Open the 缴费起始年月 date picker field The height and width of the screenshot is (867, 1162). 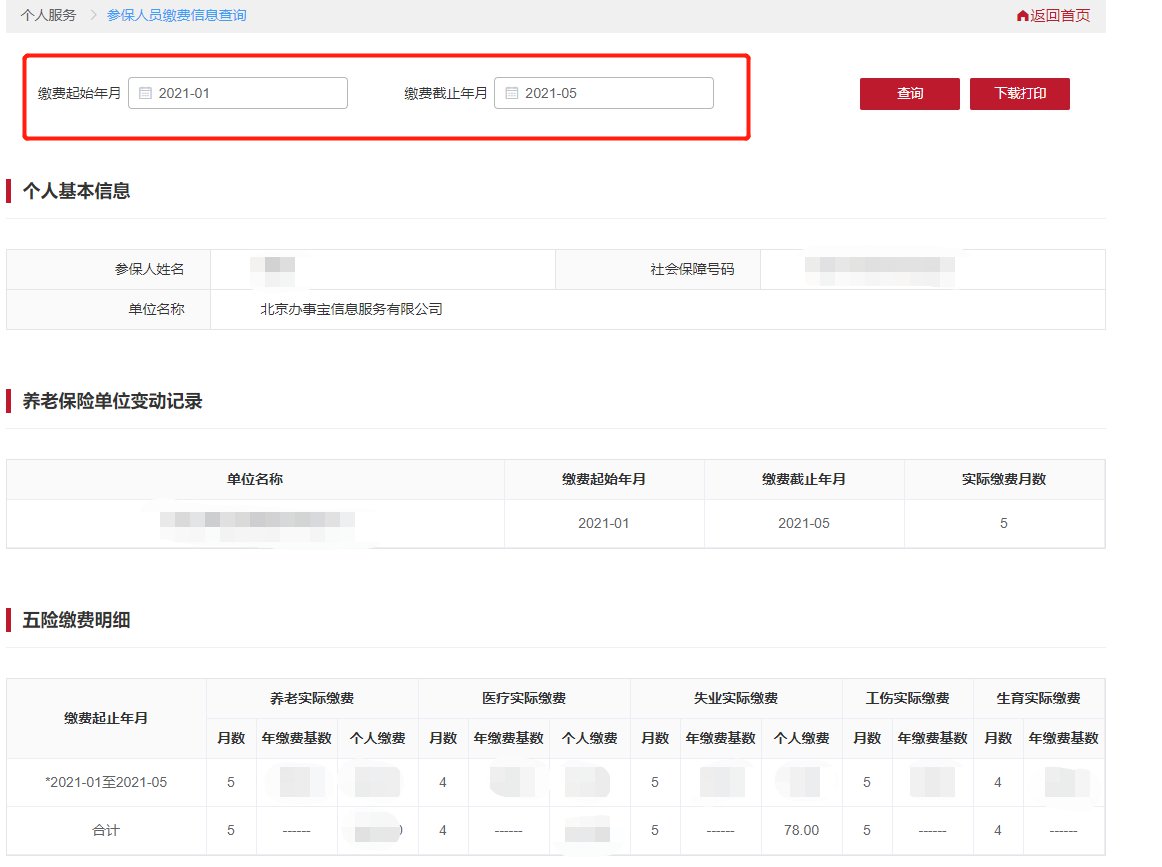coord(238,93)
